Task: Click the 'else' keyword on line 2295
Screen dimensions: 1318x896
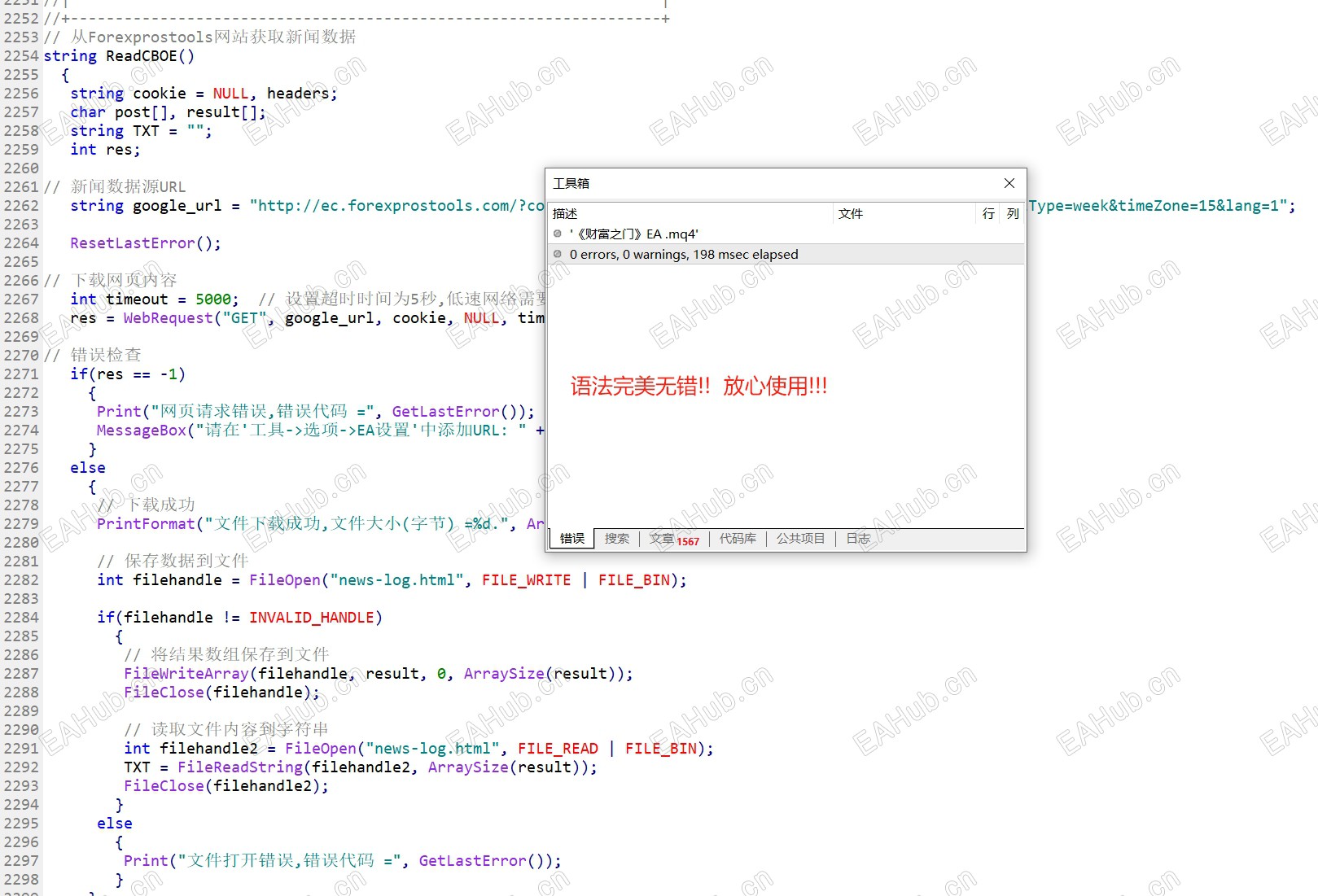Action: click(x=115, y=823)
